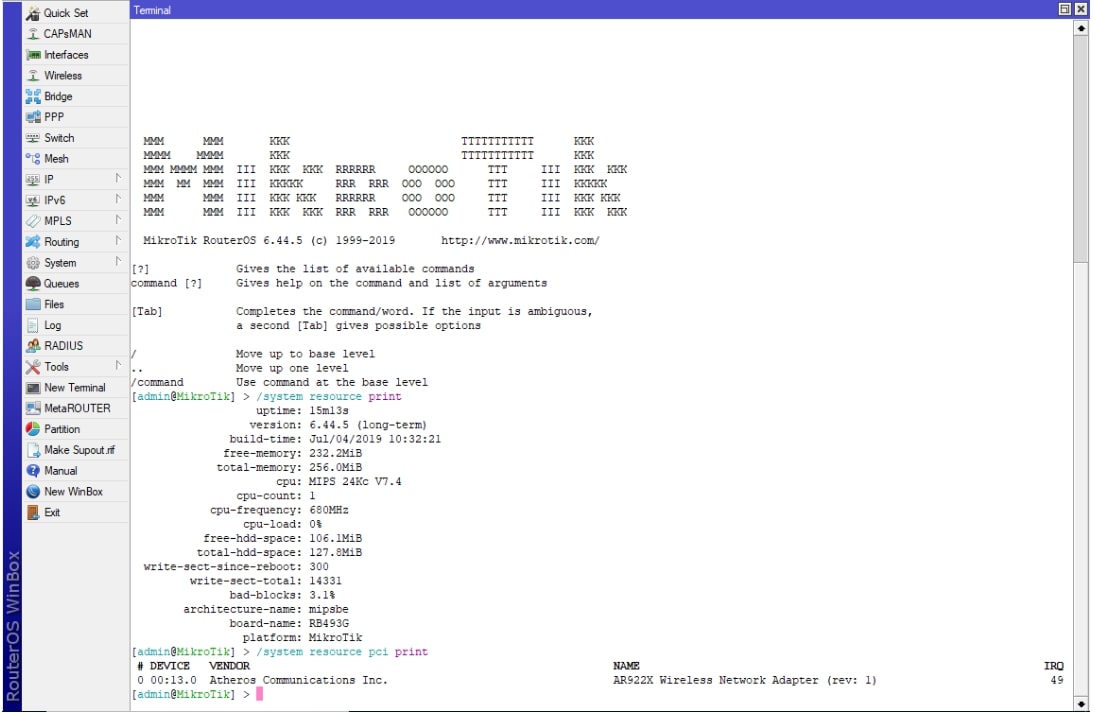This screenshot has width=1095, height=713.
Task: Click the board-name value RB493G
Action: point(329,624)
